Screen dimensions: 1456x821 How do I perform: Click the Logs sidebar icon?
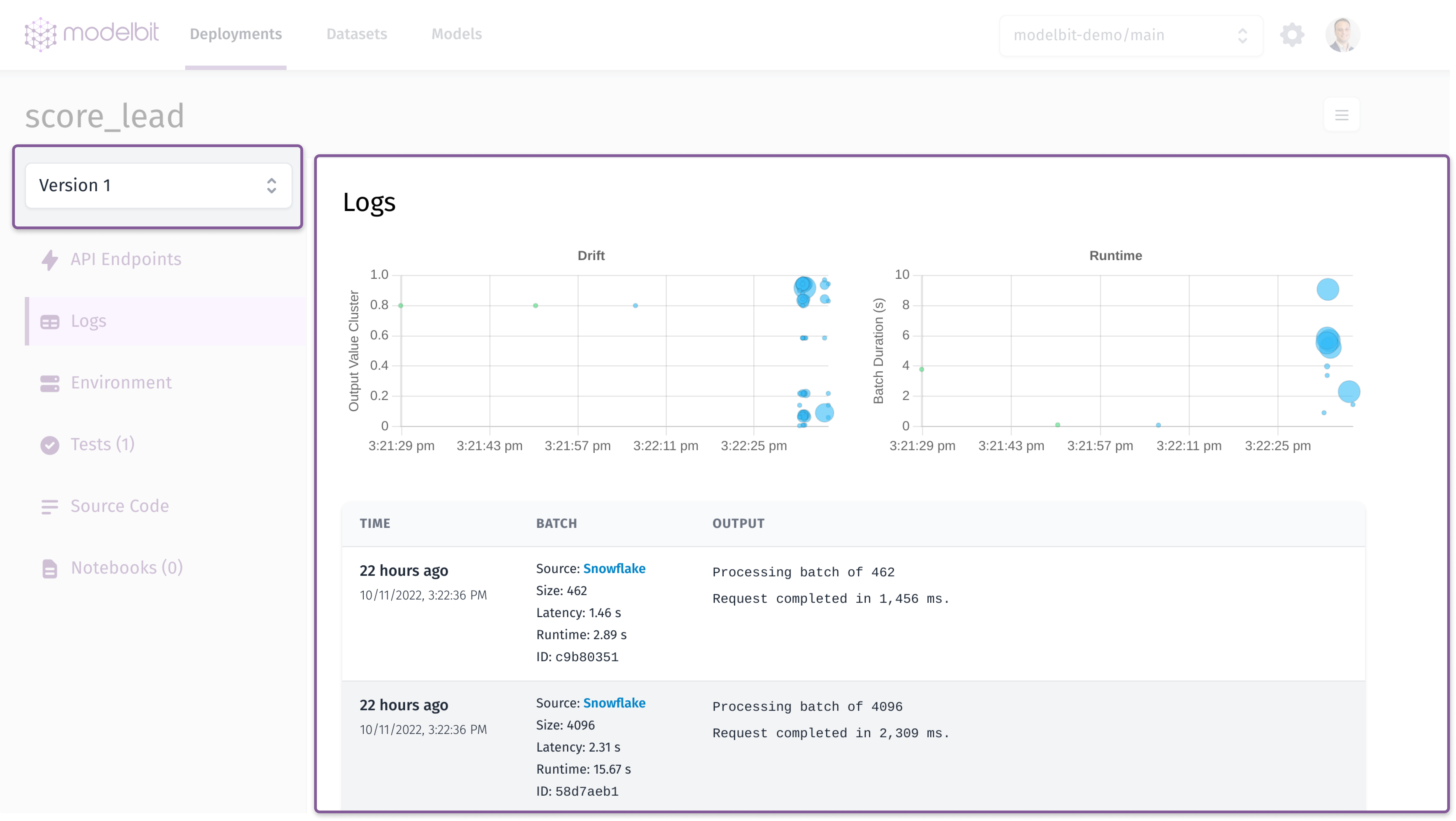click(50, 322)
